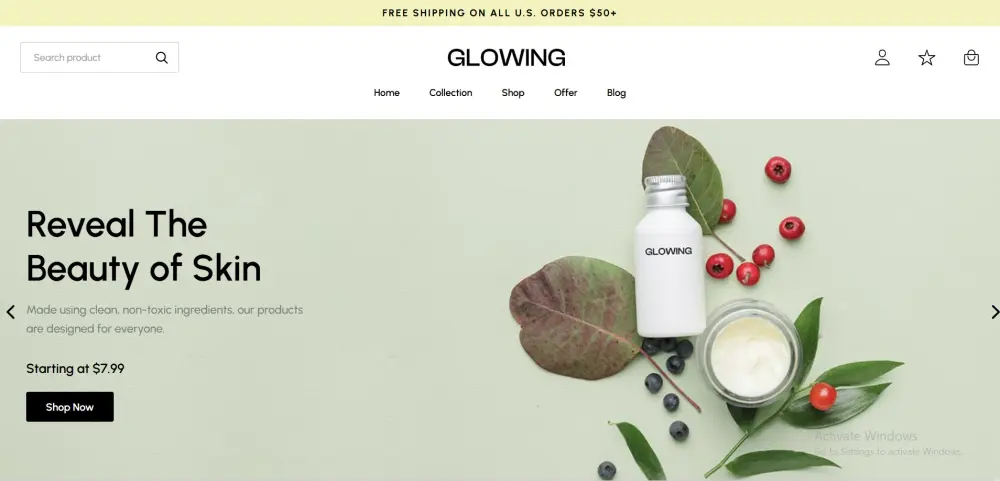Open the Home menu item
This screenshot has height=481, width=1000.
(x=386, y=92)
